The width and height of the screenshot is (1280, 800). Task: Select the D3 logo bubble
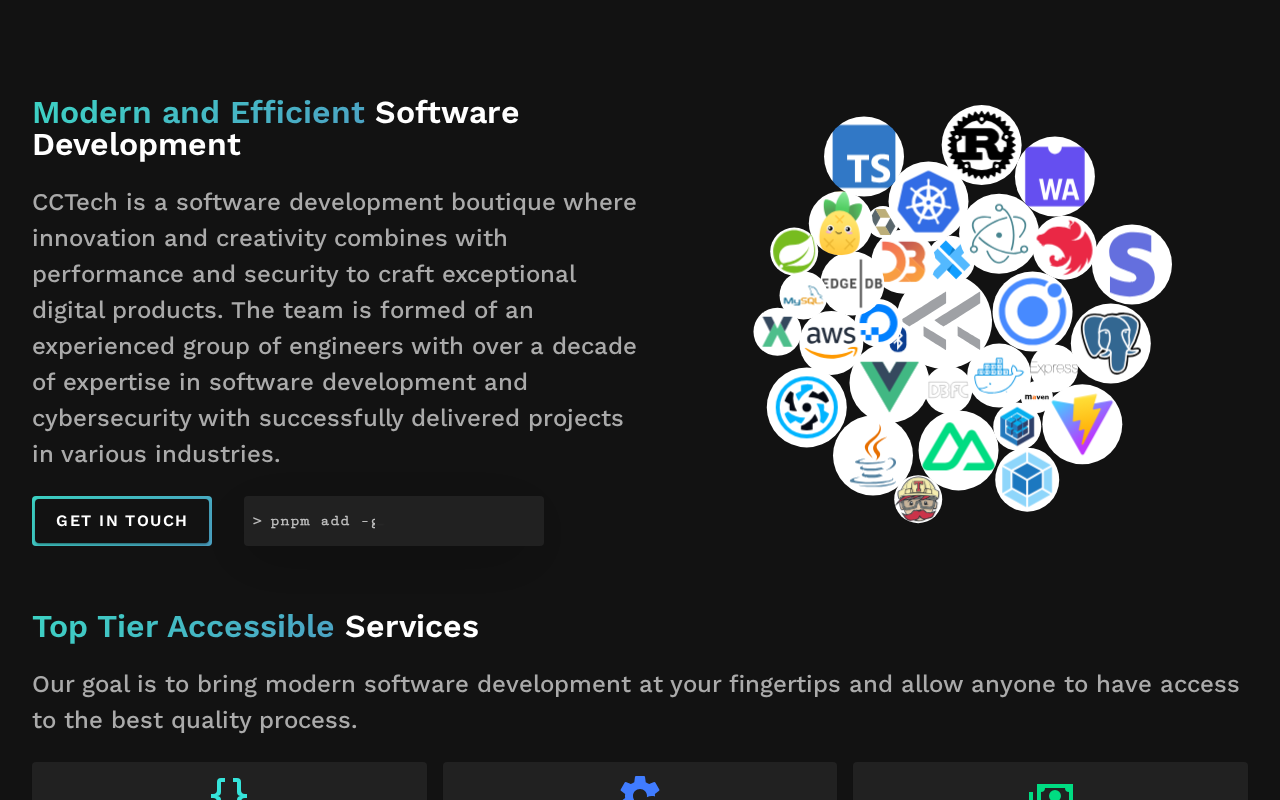click(903, 263)
